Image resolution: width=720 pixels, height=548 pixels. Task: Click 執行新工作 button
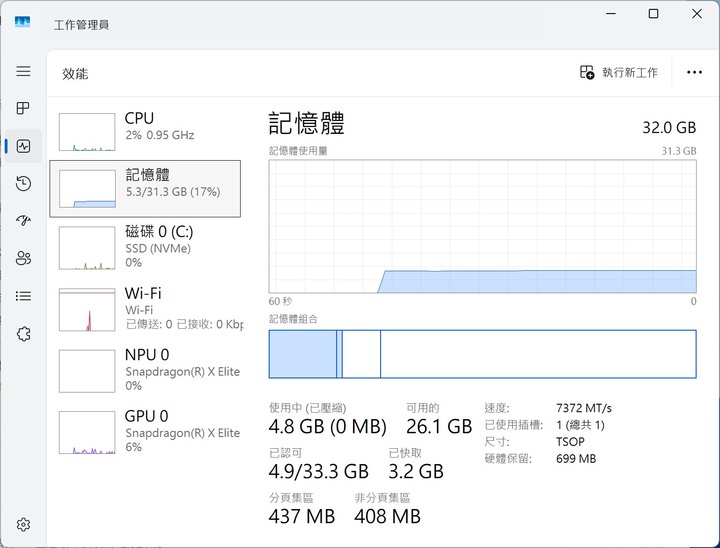619,73
